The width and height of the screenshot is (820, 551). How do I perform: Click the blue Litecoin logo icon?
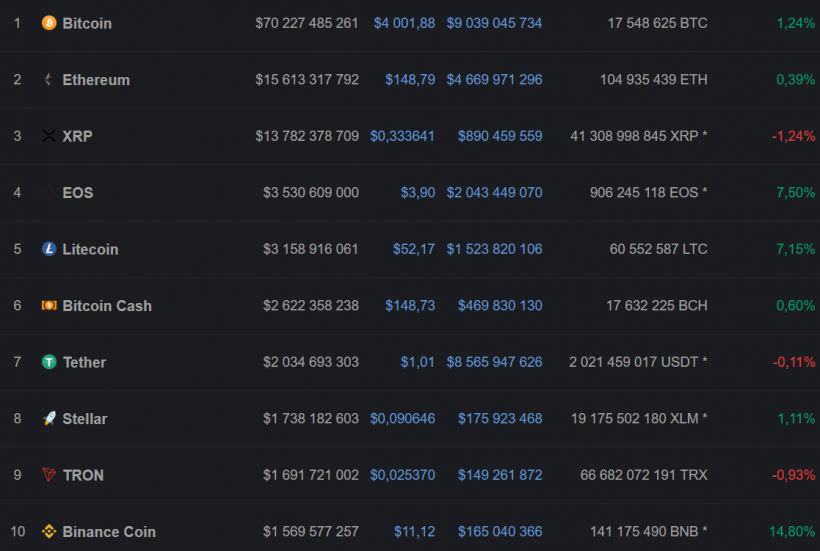[49, 249]
